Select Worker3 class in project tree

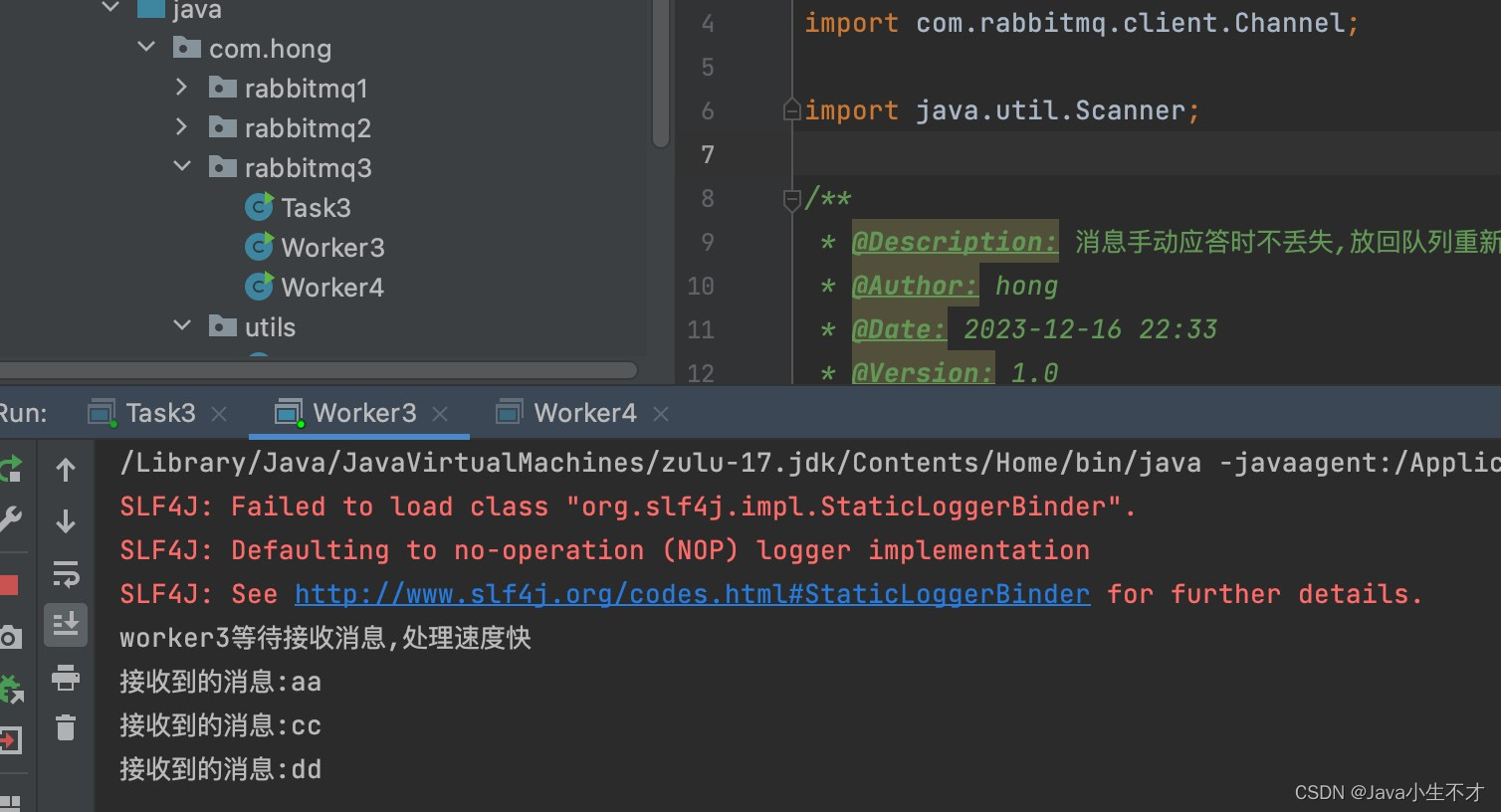click(332, 248)
